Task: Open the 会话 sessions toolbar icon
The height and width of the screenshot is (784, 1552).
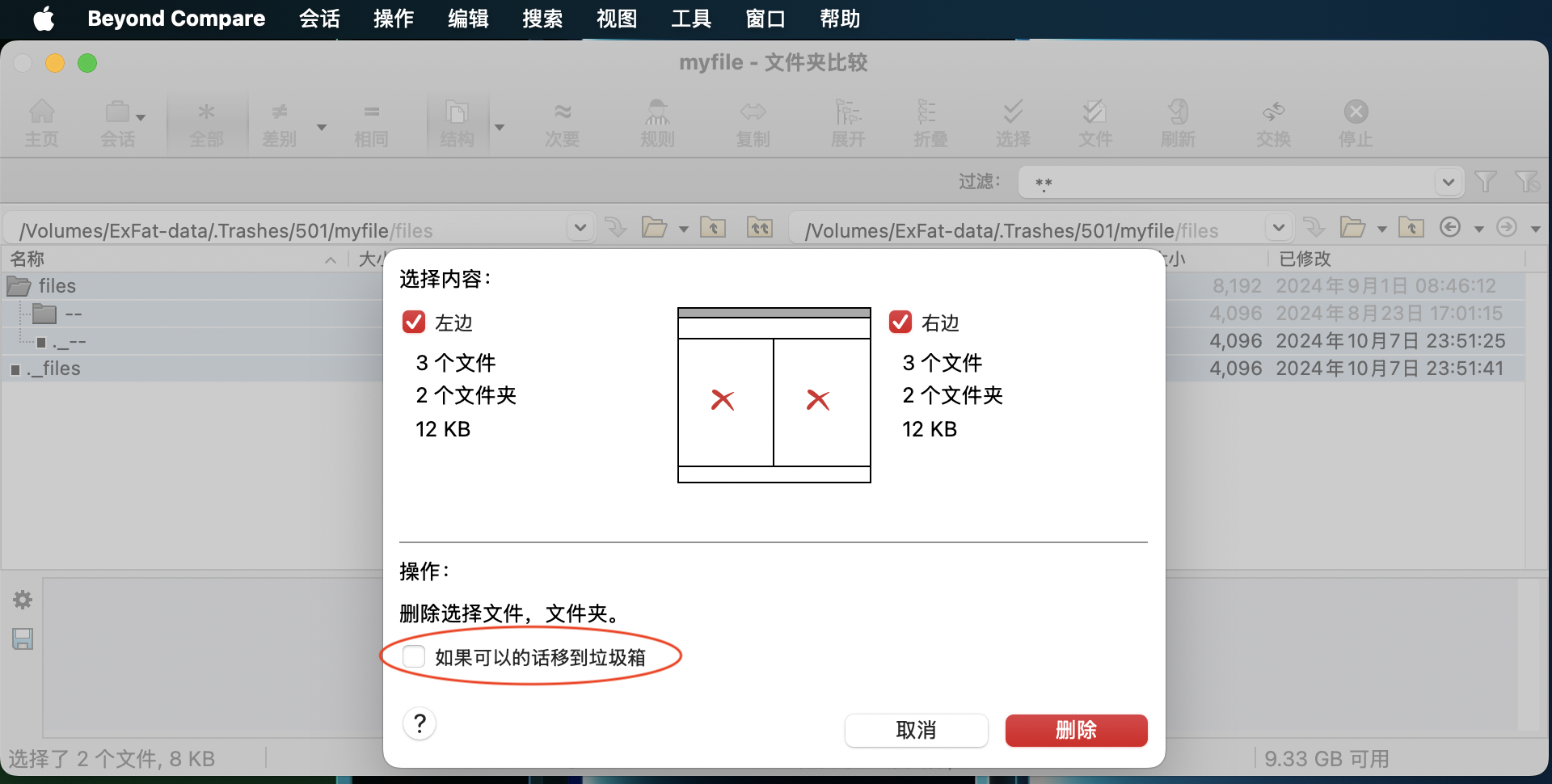Action: click(x=117, y=123)
